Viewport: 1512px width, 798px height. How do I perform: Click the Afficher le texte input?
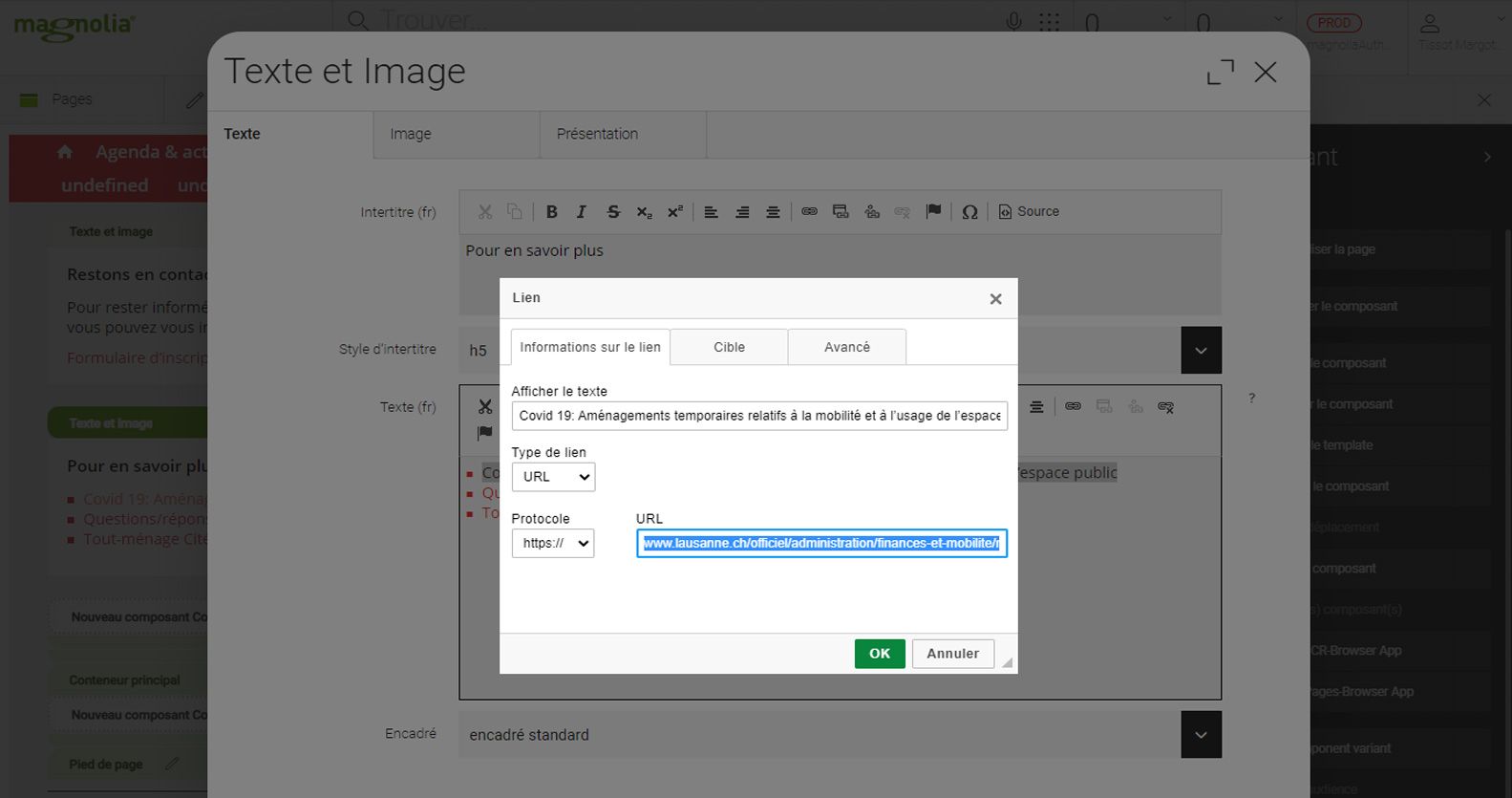click(759, 416)
